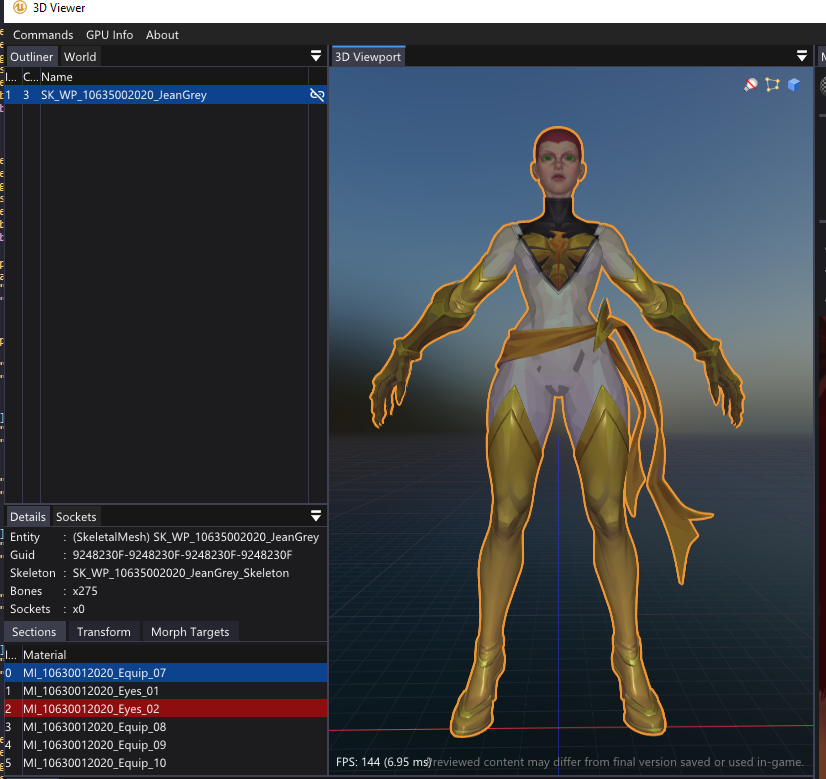Image resolution: width=826 pixels, height=779 pixels.
Task: Select material MI_10630012020_Equip_09
Action: tap(166, 744)
